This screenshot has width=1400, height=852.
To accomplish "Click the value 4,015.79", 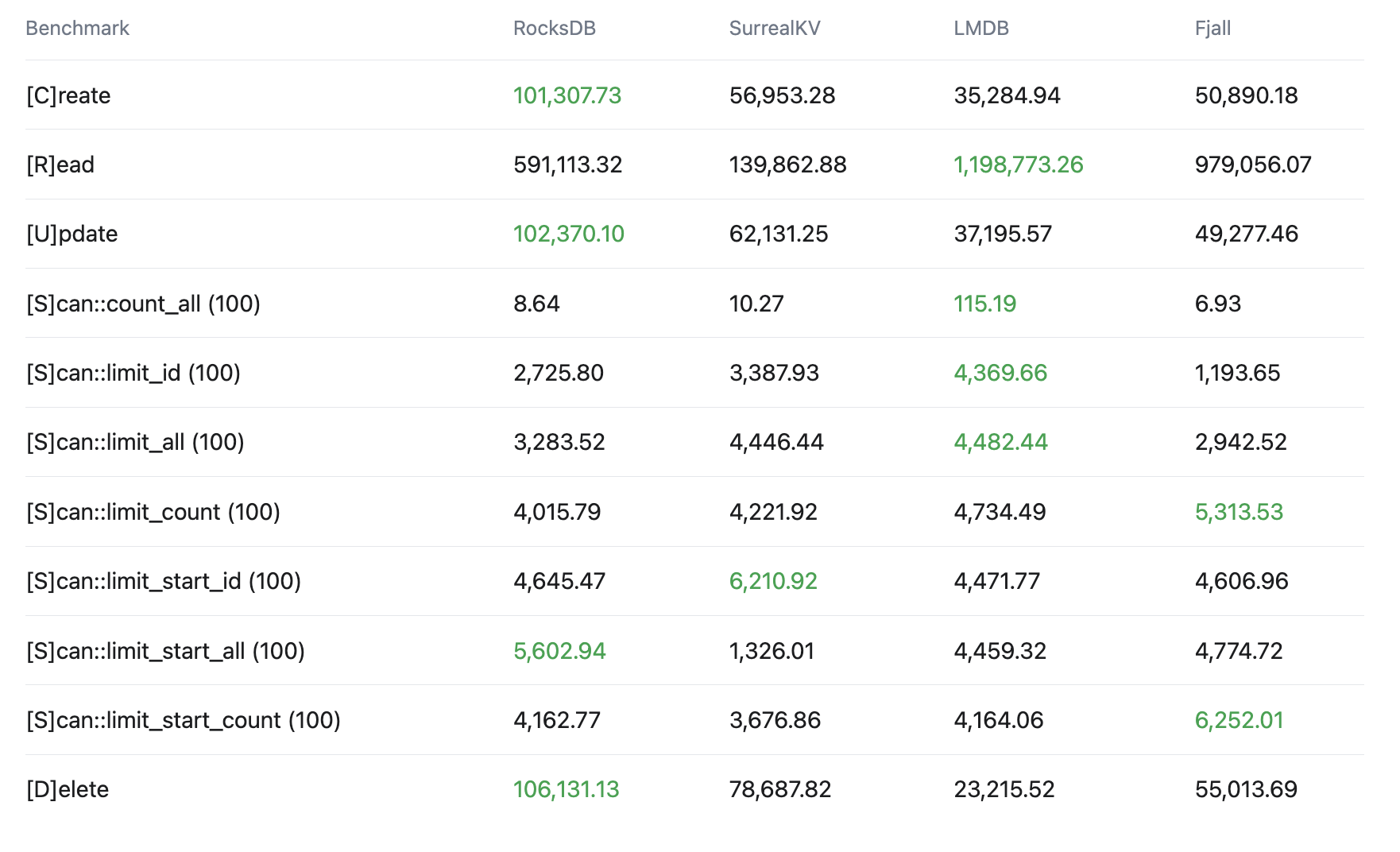I will 557,512.
